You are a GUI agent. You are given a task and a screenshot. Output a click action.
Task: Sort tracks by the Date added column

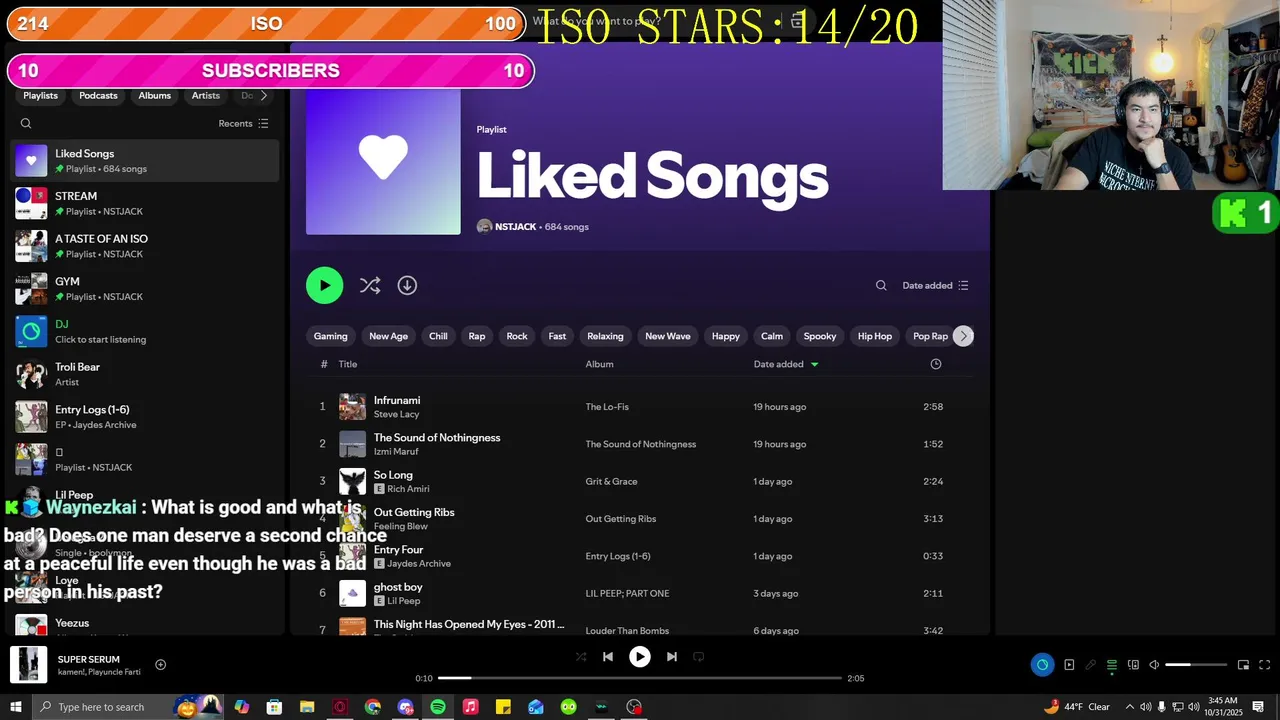(785, 364)
